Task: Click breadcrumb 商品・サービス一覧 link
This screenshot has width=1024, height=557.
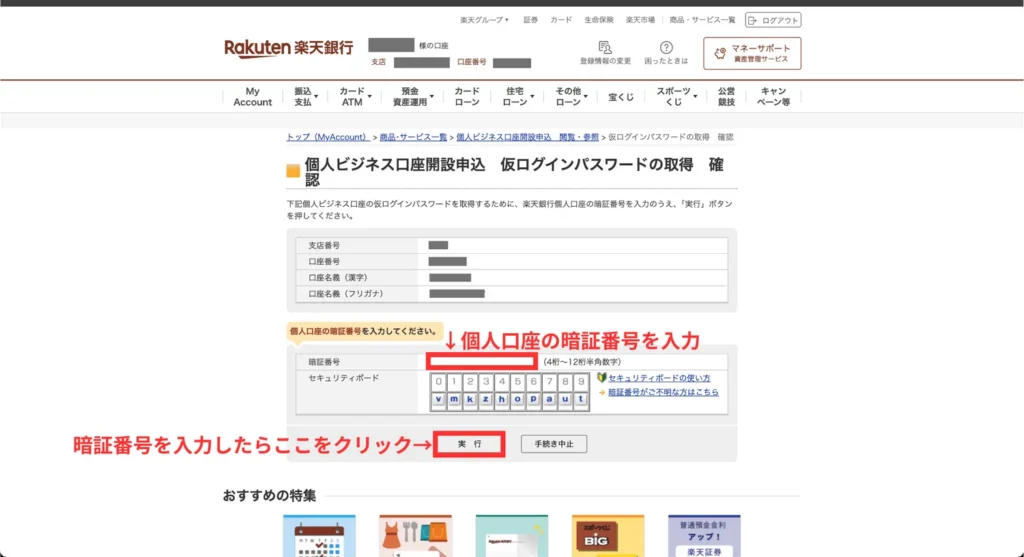Action: tap(413, 137)
